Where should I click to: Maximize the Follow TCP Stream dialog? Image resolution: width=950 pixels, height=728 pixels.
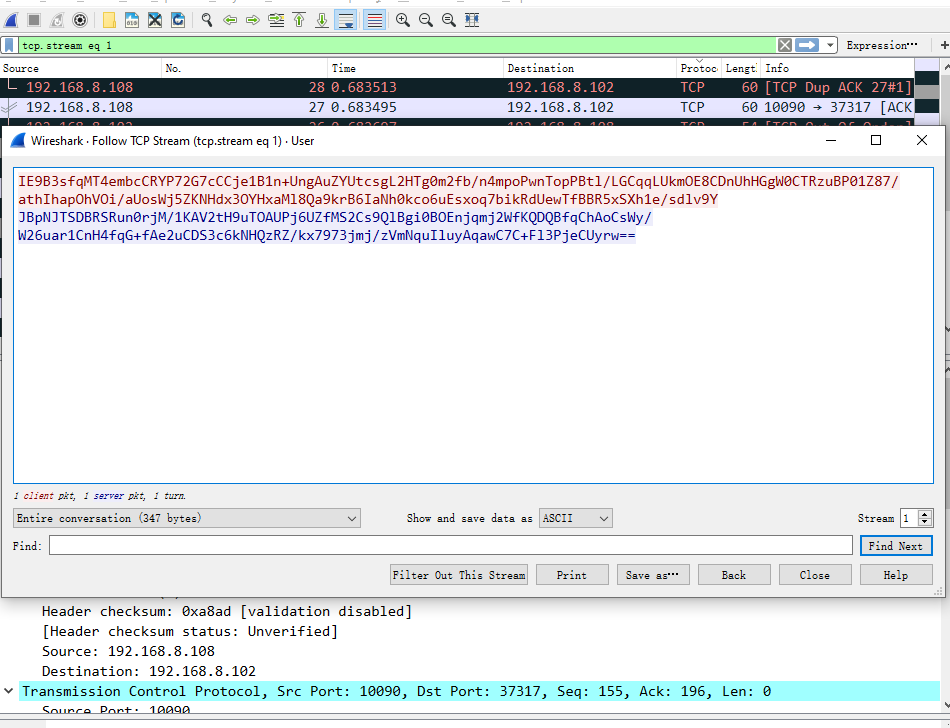coord(876,141)
